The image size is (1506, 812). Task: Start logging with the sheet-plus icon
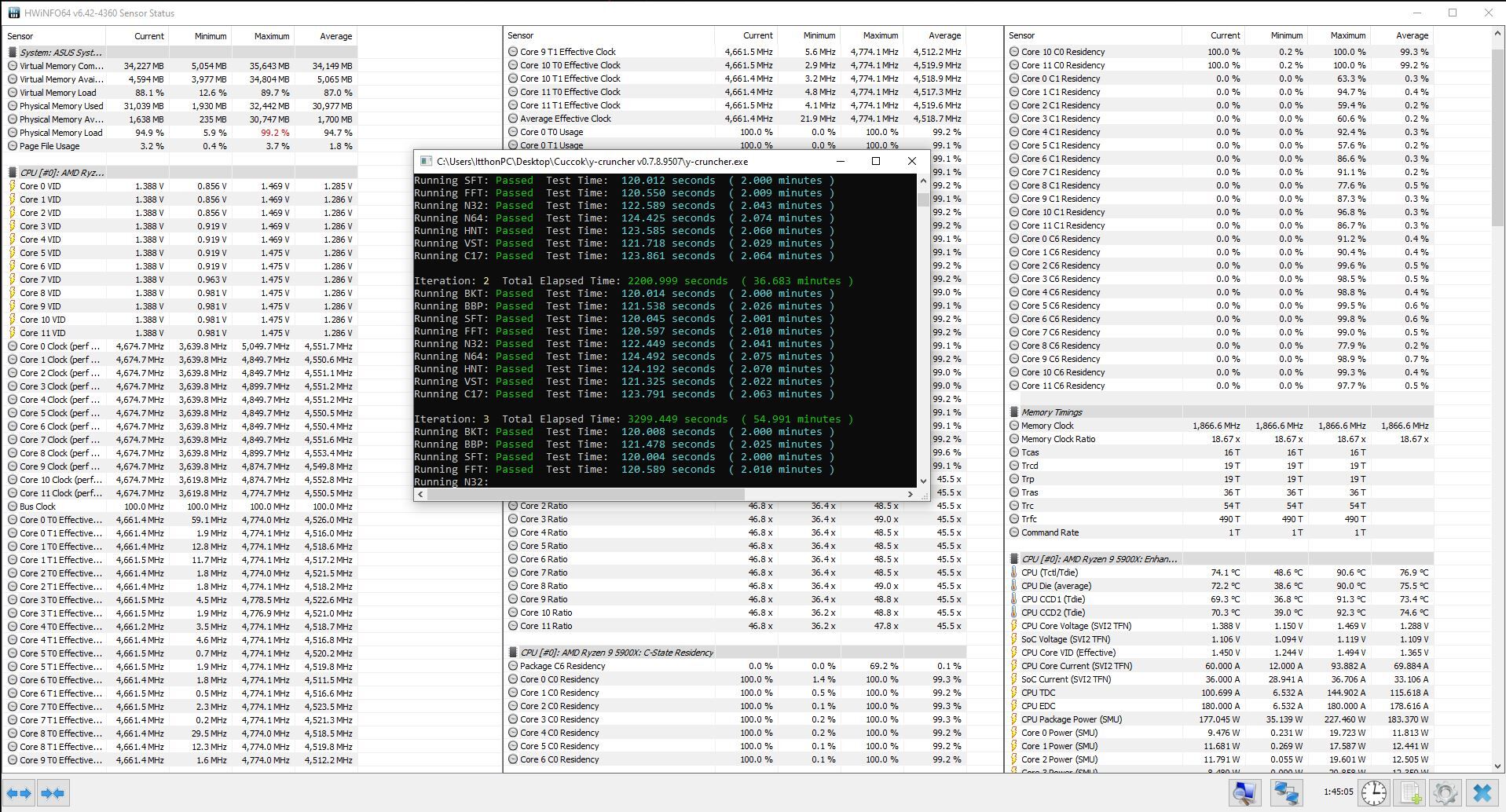pos(1411,792)
